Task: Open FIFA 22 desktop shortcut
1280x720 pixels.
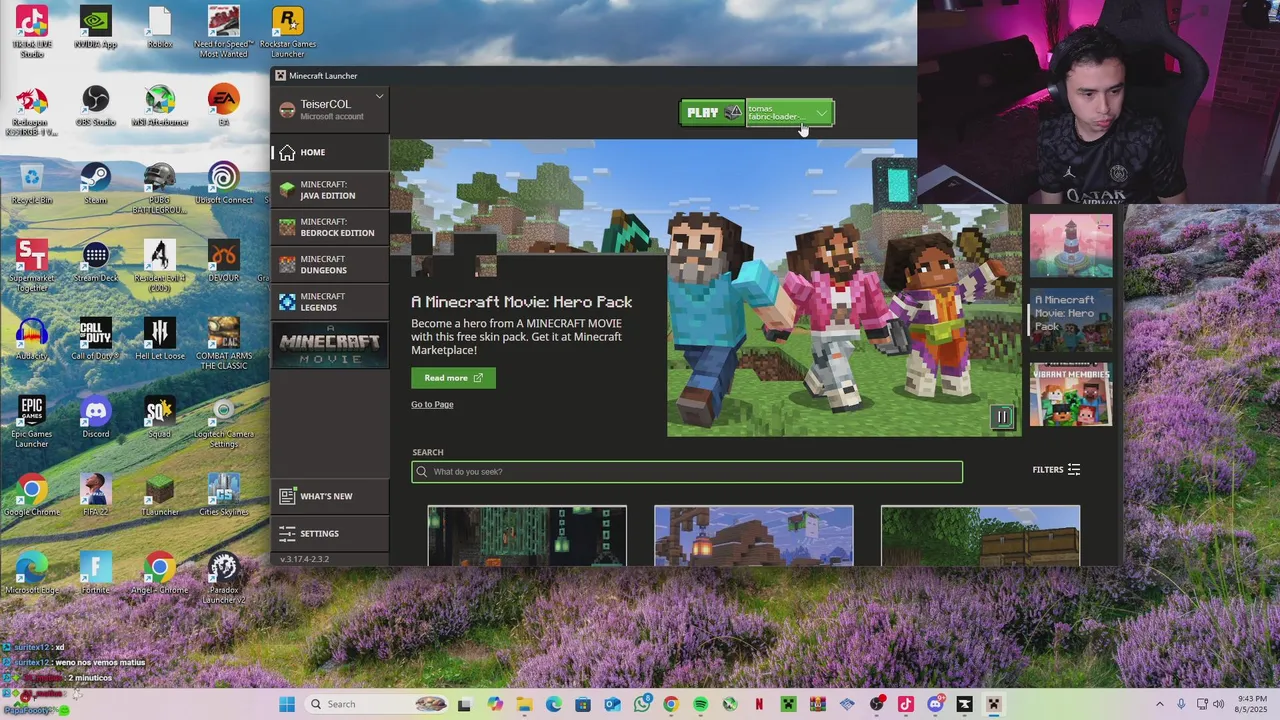Action: (96, 496)
